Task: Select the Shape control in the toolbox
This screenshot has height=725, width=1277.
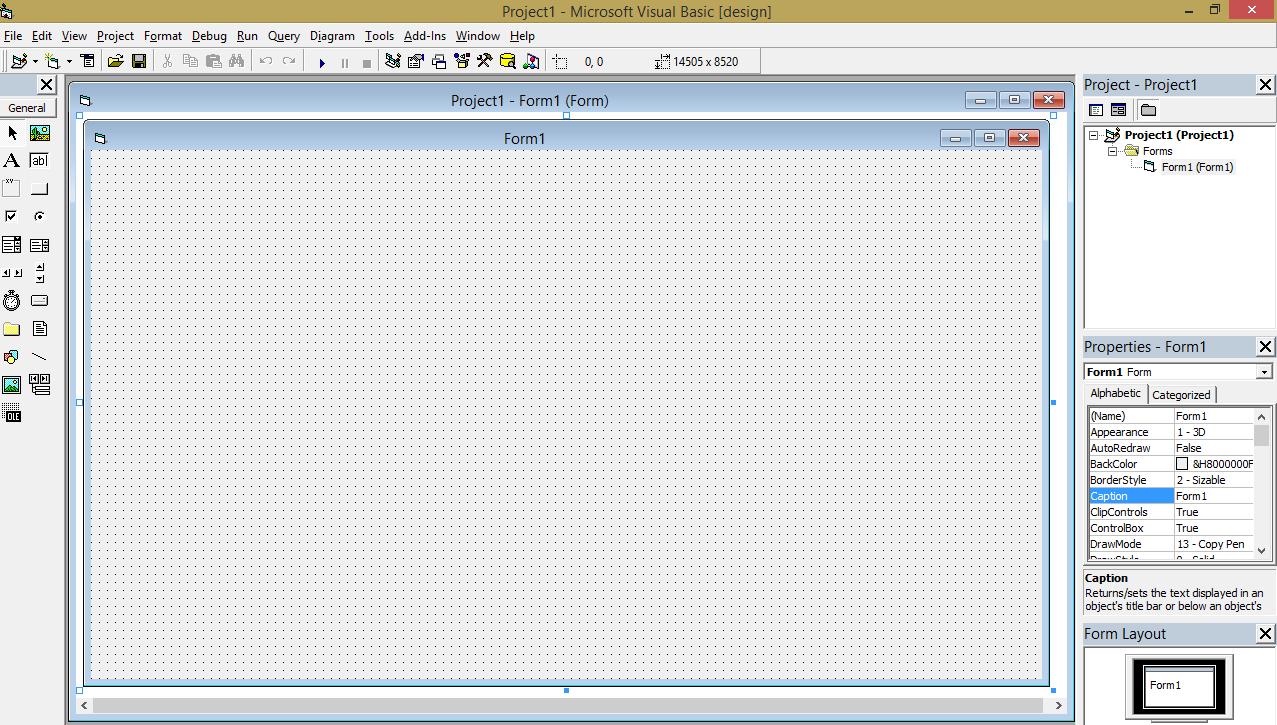Action: 12,356
